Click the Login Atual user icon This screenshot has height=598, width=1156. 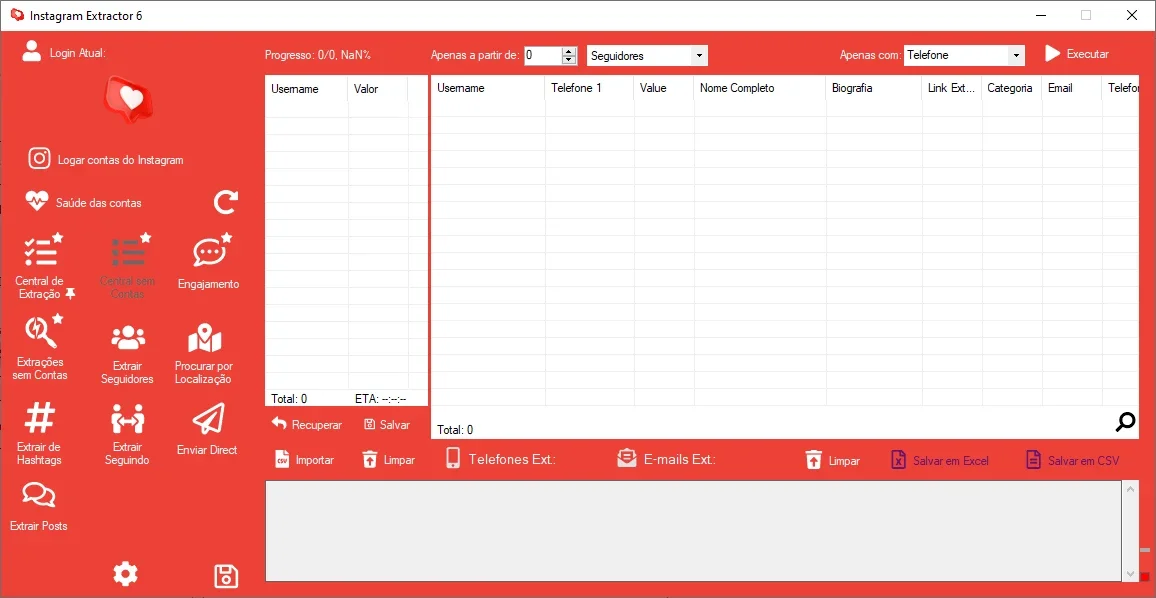pyautogui.click(x=32, y=51)
